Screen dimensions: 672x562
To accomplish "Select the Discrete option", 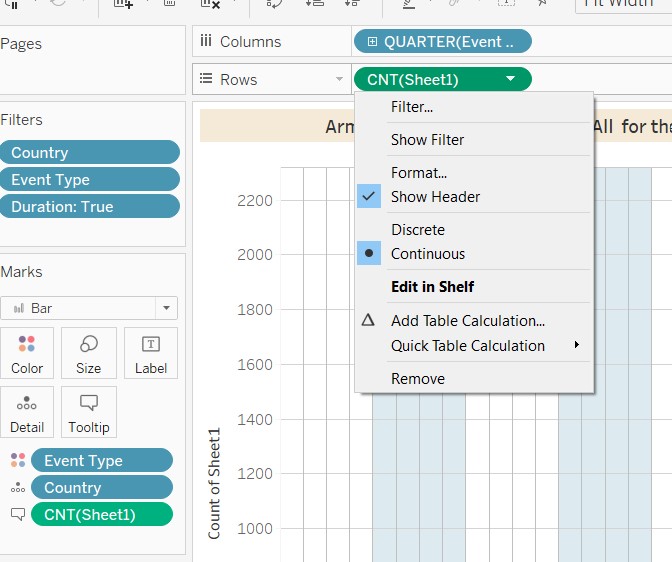I will pos(417,230).
